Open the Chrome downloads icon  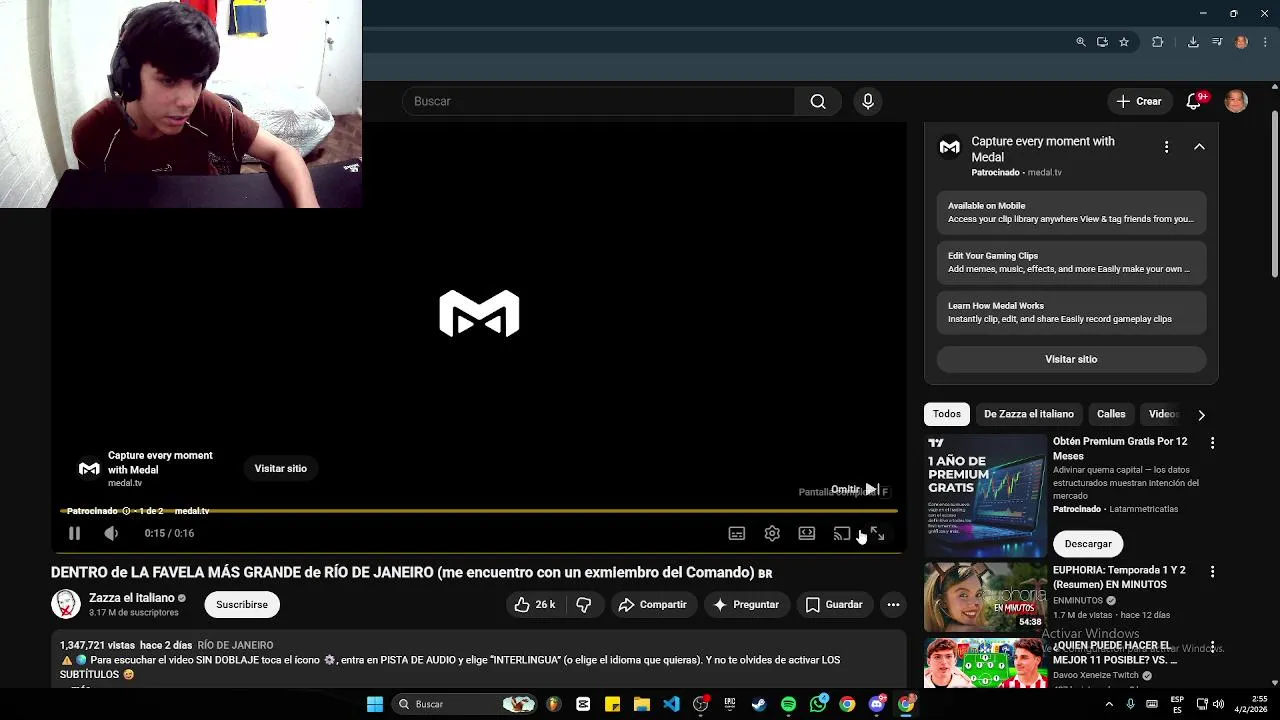[1193, 42]
